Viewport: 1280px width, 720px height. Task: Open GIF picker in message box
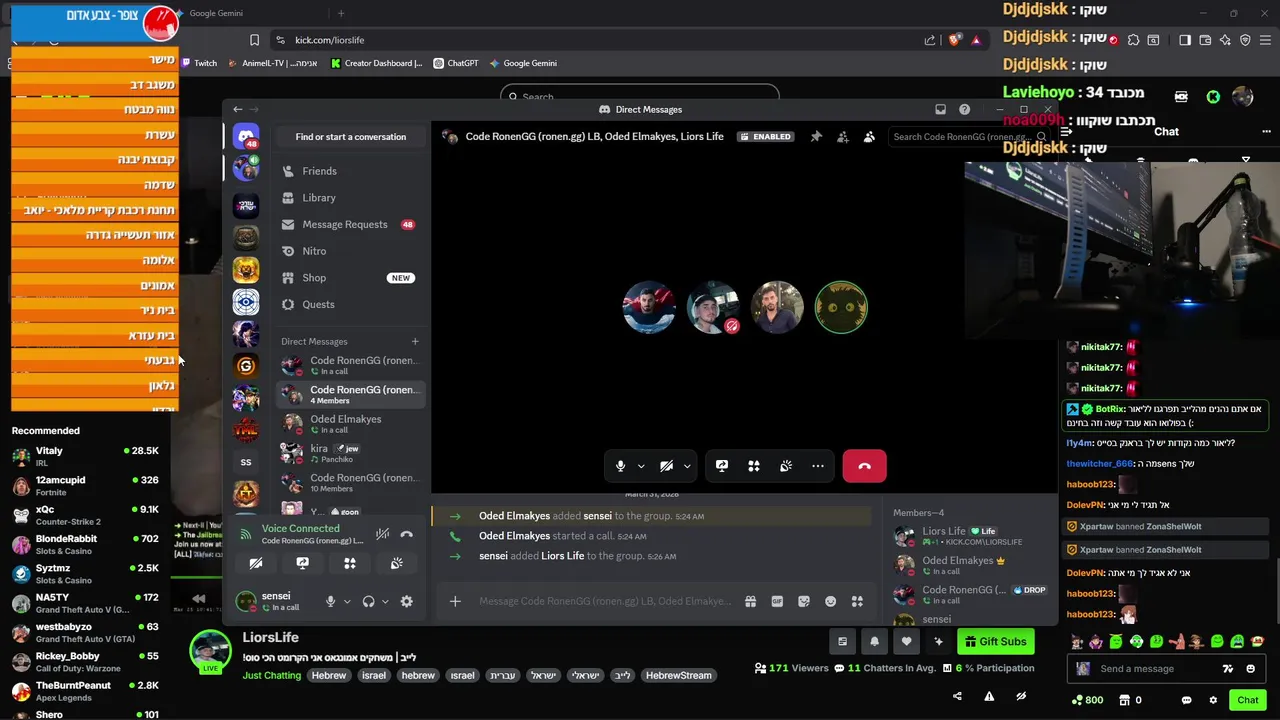click(777, 601)
